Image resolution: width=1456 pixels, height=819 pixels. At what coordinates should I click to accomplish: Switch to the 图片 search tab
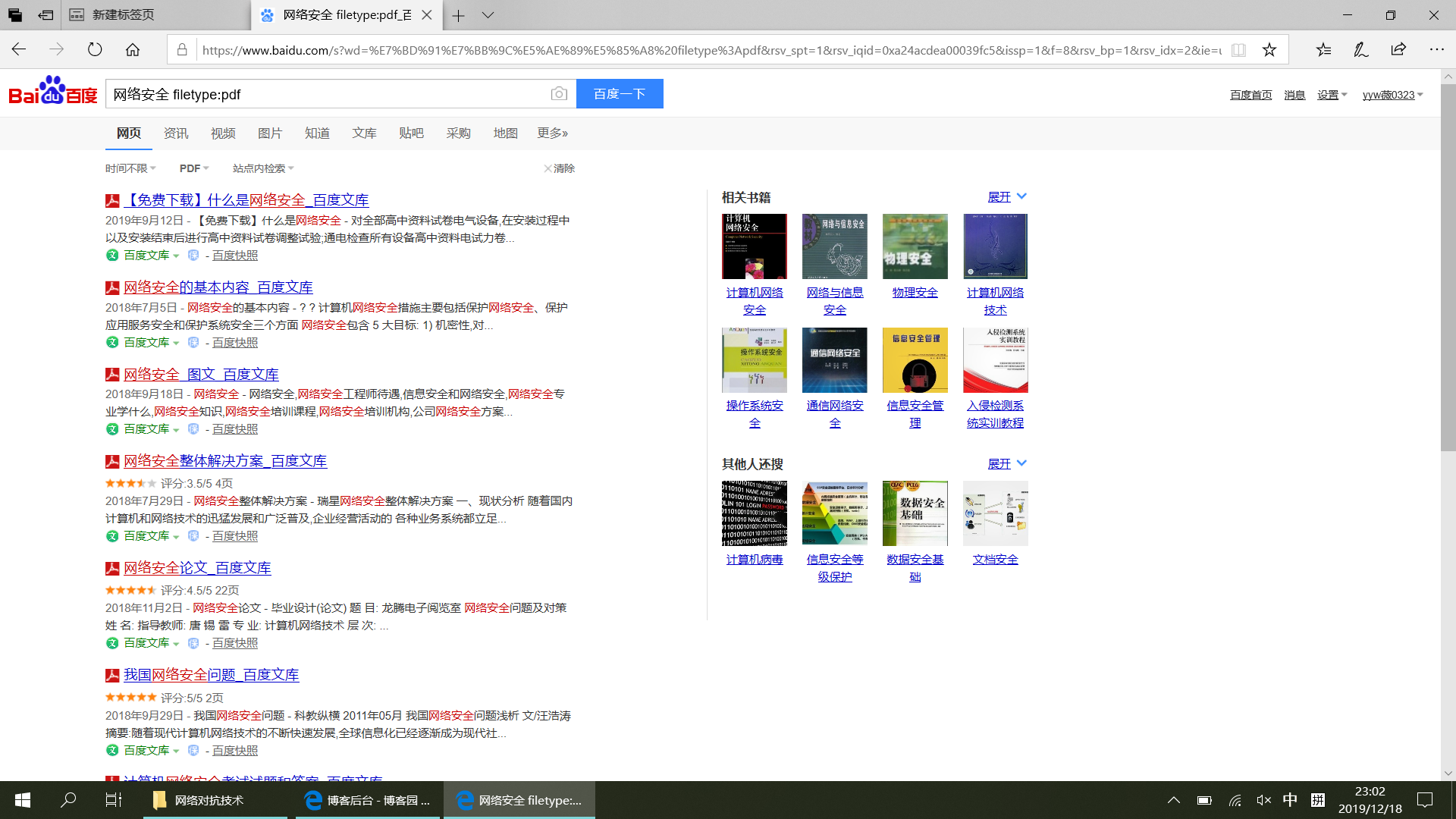coord(270,133)
